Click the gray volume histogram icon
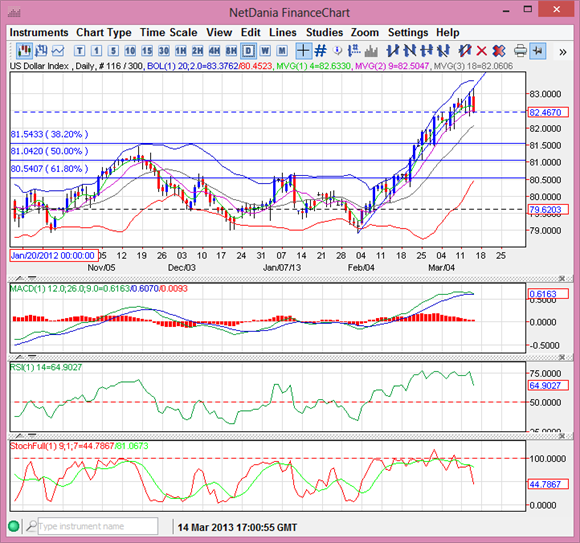580x543 pixels. (x=371, y=51)
